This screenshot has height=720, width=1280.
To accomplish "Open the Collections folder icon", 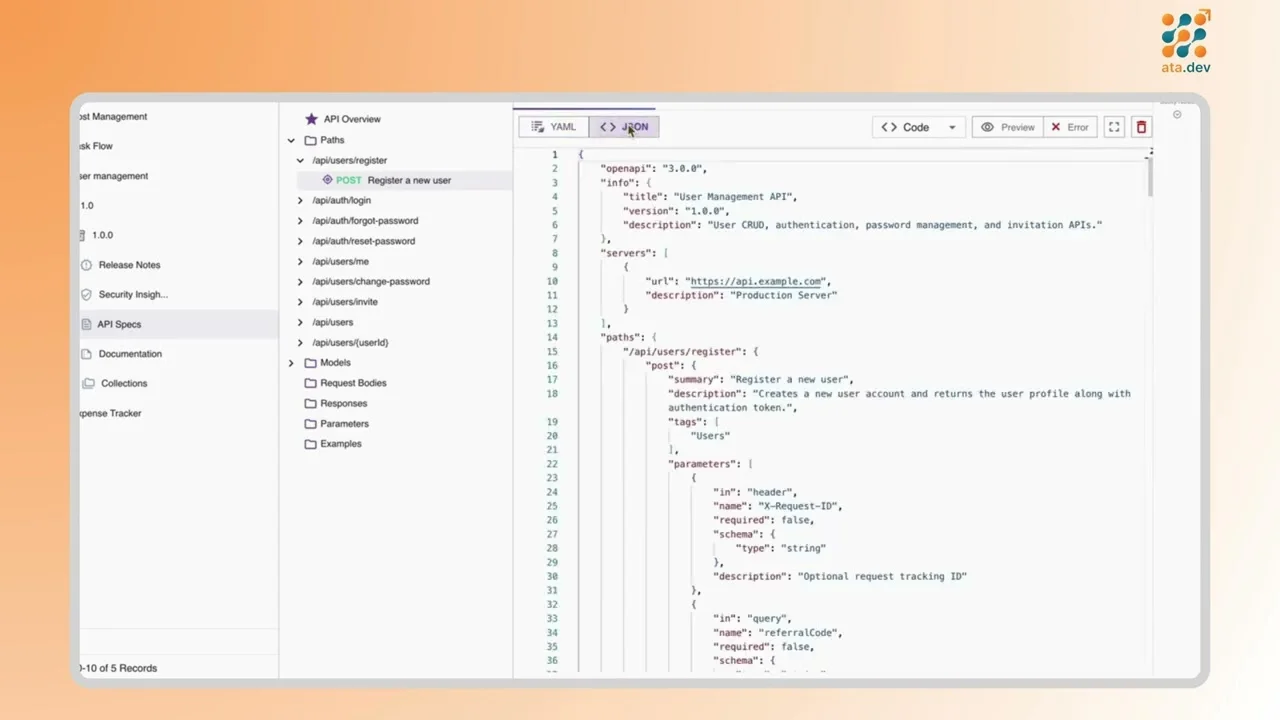I will [87, 383].
